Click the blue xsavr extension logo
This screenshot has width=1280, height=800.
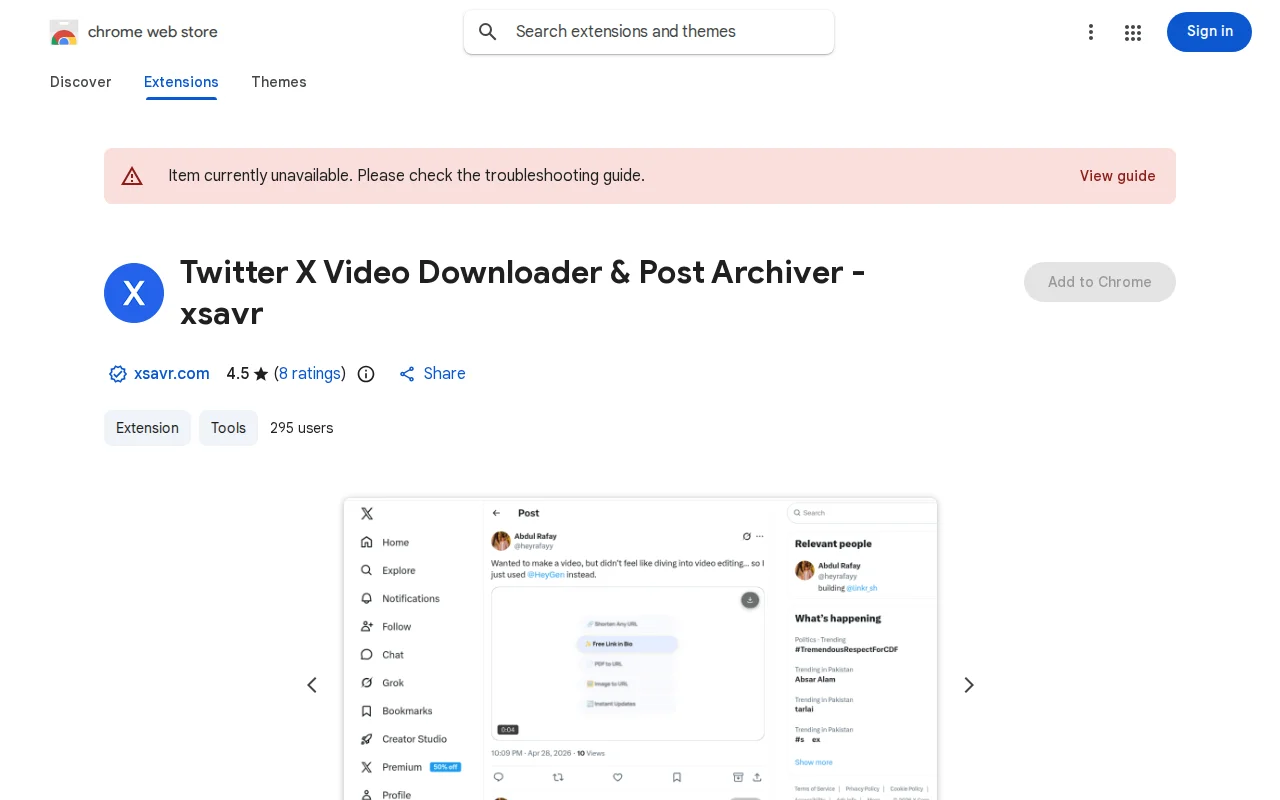tap(134, 293)
